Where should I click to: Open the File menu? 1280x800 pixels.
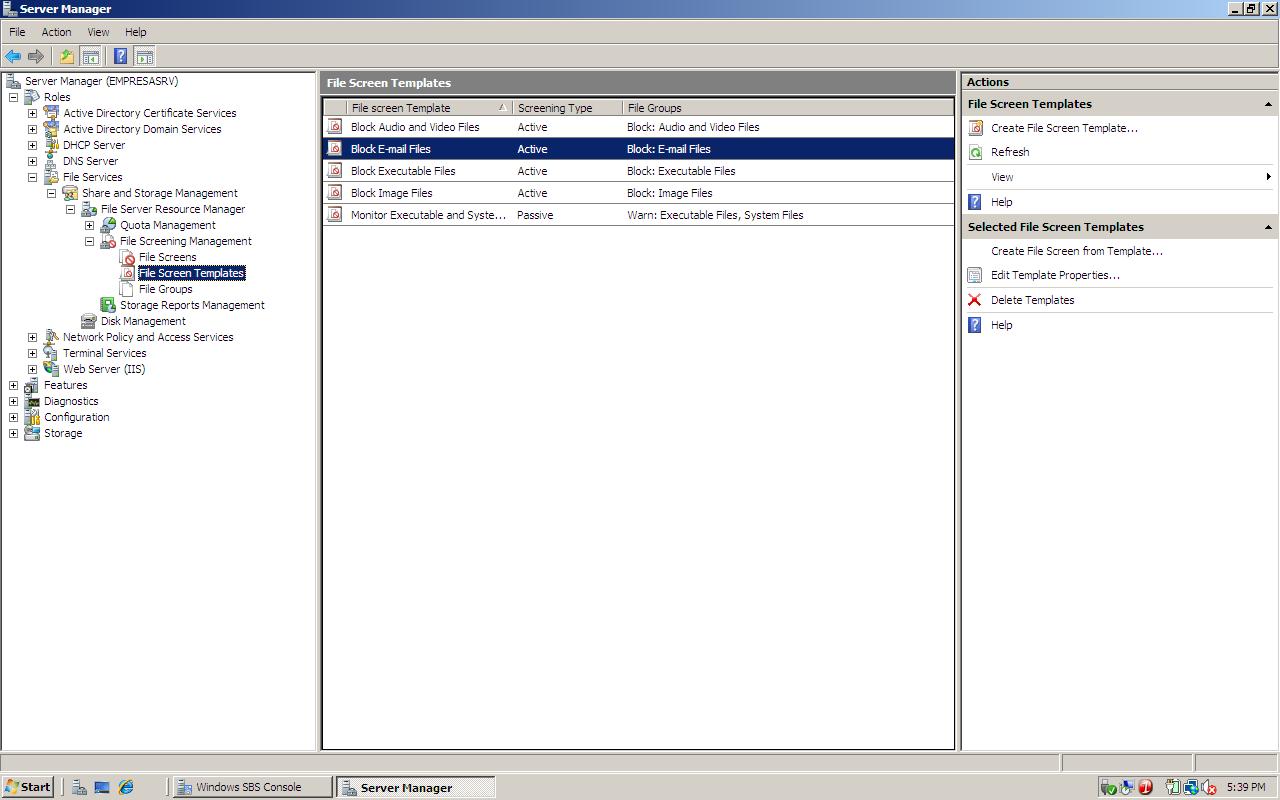tap(17, 32)
